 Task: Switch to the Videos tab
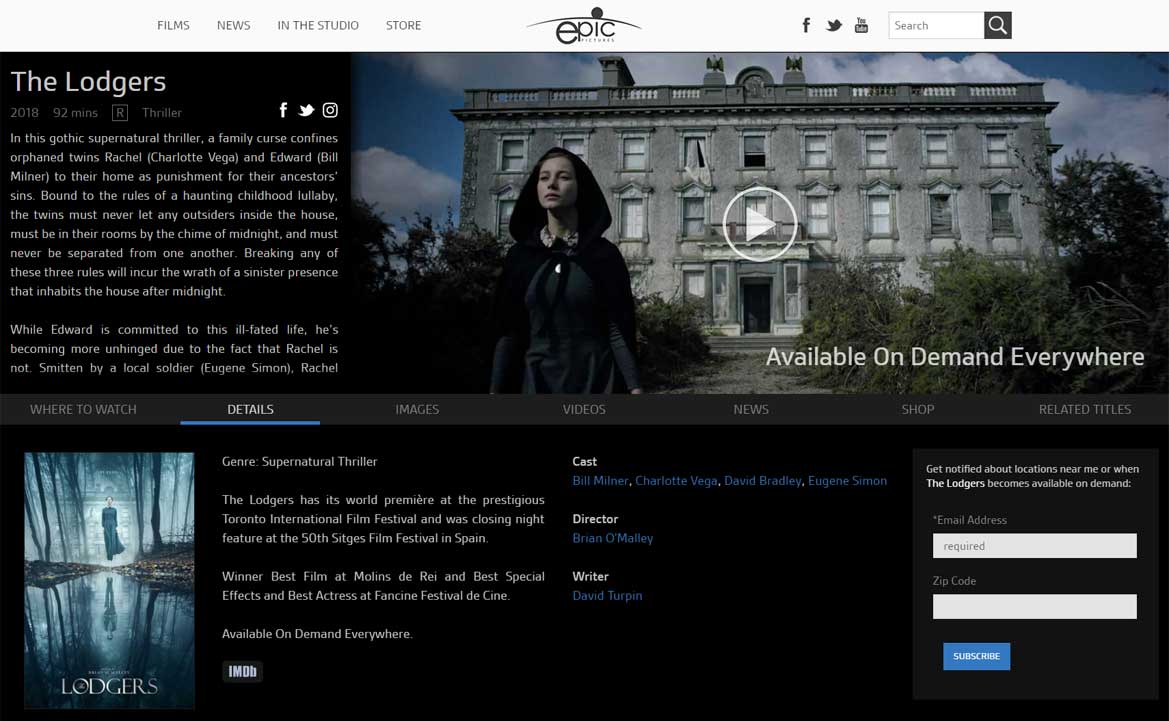pyautogui.click(x=584, y=409)
